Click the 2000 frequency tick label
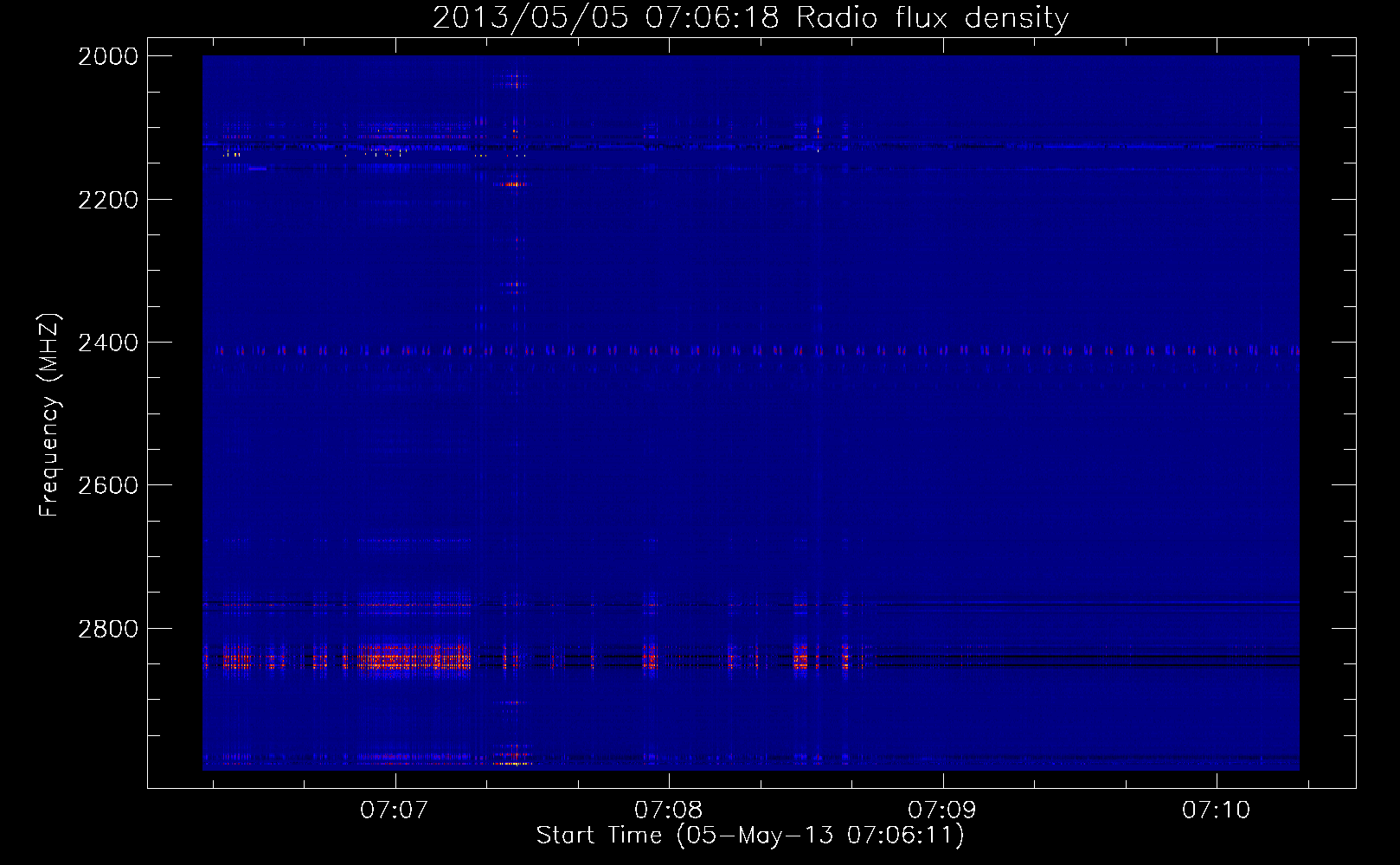Screen dimensions: 1400x865 point(108,56)
